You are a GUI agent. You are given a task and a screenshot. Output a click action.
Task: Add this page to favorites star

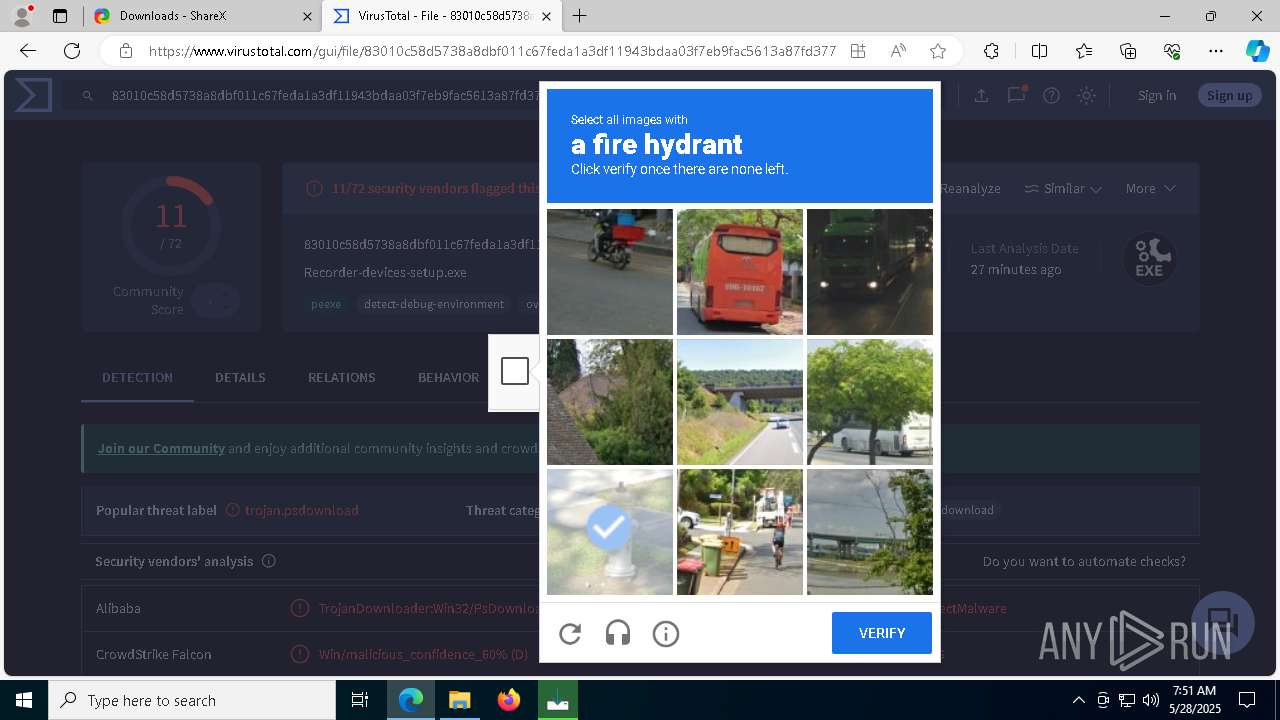click(x=938, y=51)
